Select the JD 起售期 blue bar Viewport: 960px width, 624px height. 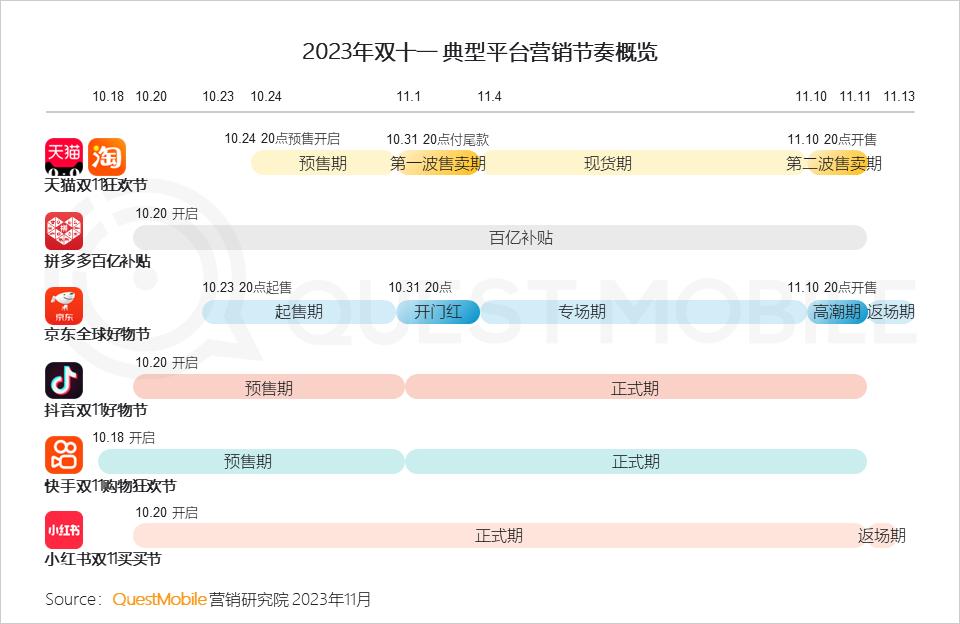[299, 312]
